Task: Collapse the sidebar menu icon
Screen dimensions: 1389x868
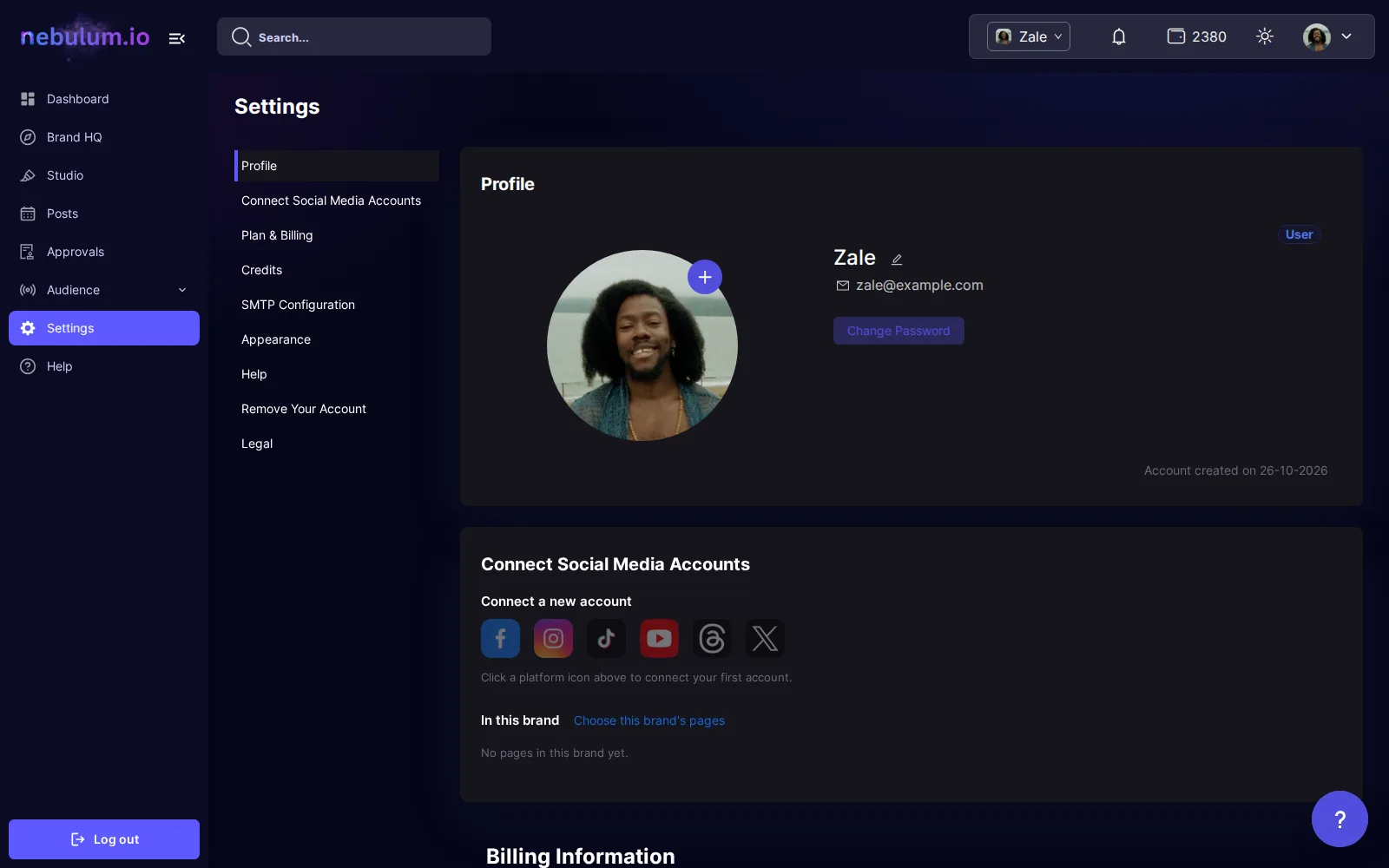Action: 177,38
